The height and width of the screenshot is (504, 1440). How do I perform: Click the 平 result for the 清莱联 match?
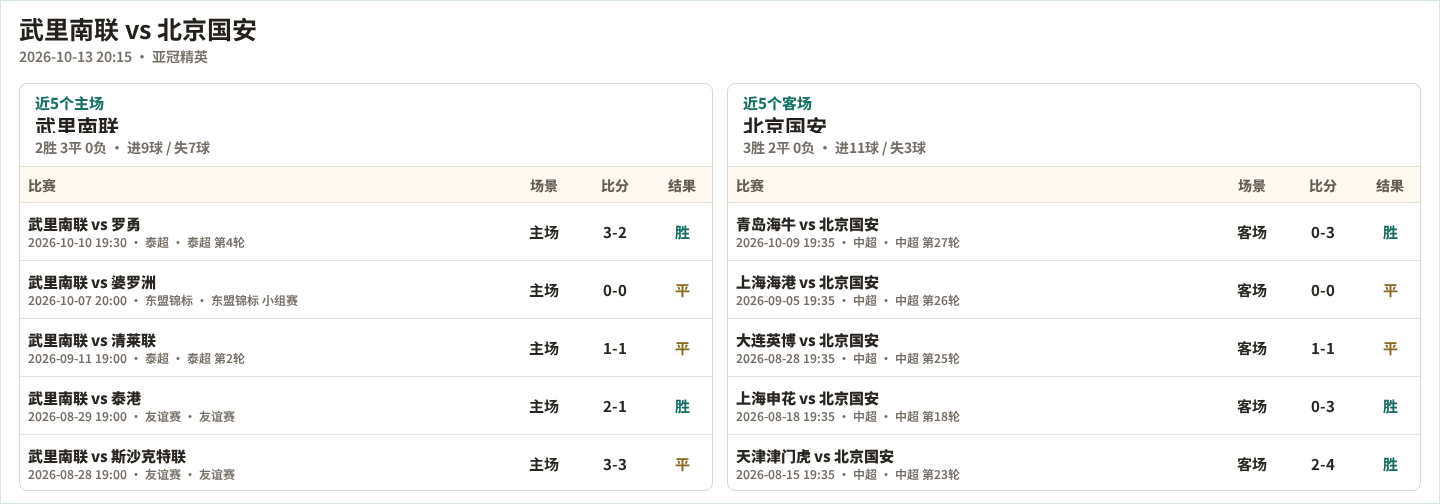682,348
